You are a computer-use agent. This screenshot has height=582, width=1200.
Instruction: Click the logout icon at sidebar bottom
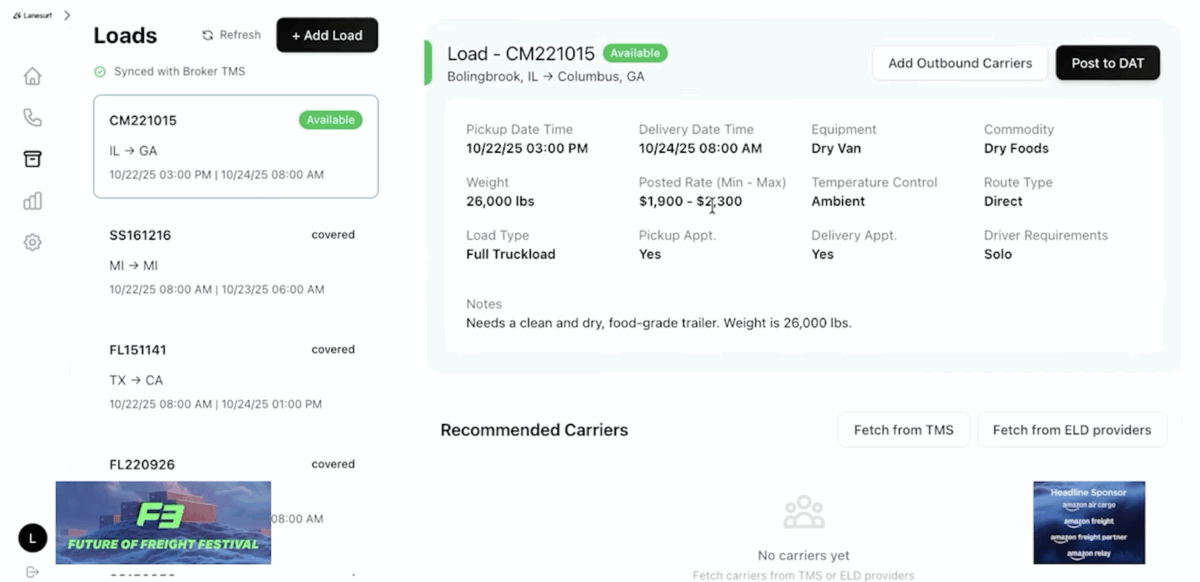tap(33, 572)
